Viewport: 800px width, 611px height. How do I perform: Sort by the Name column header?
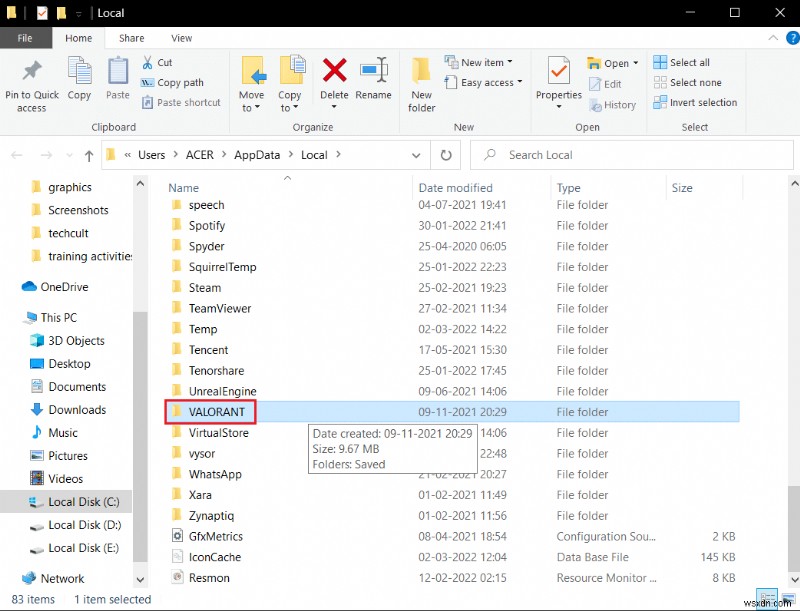click(184, 188)
